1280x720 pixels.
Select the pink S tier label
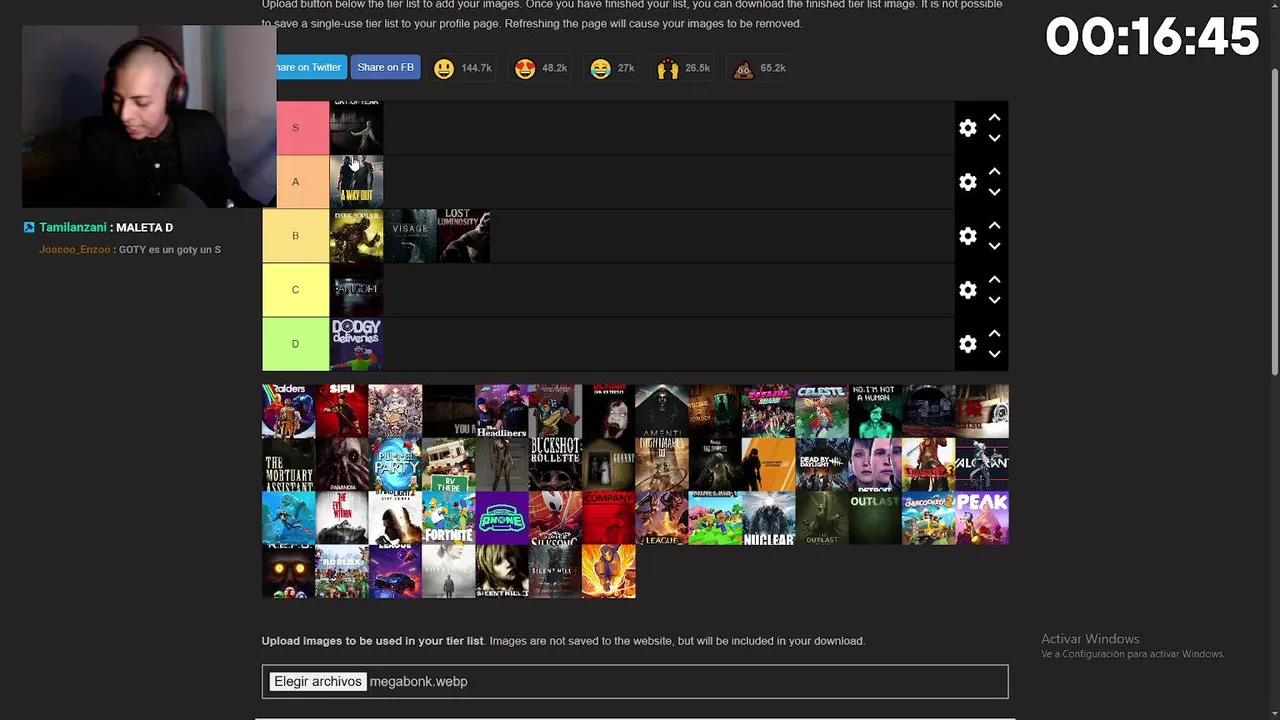point(295,128)
